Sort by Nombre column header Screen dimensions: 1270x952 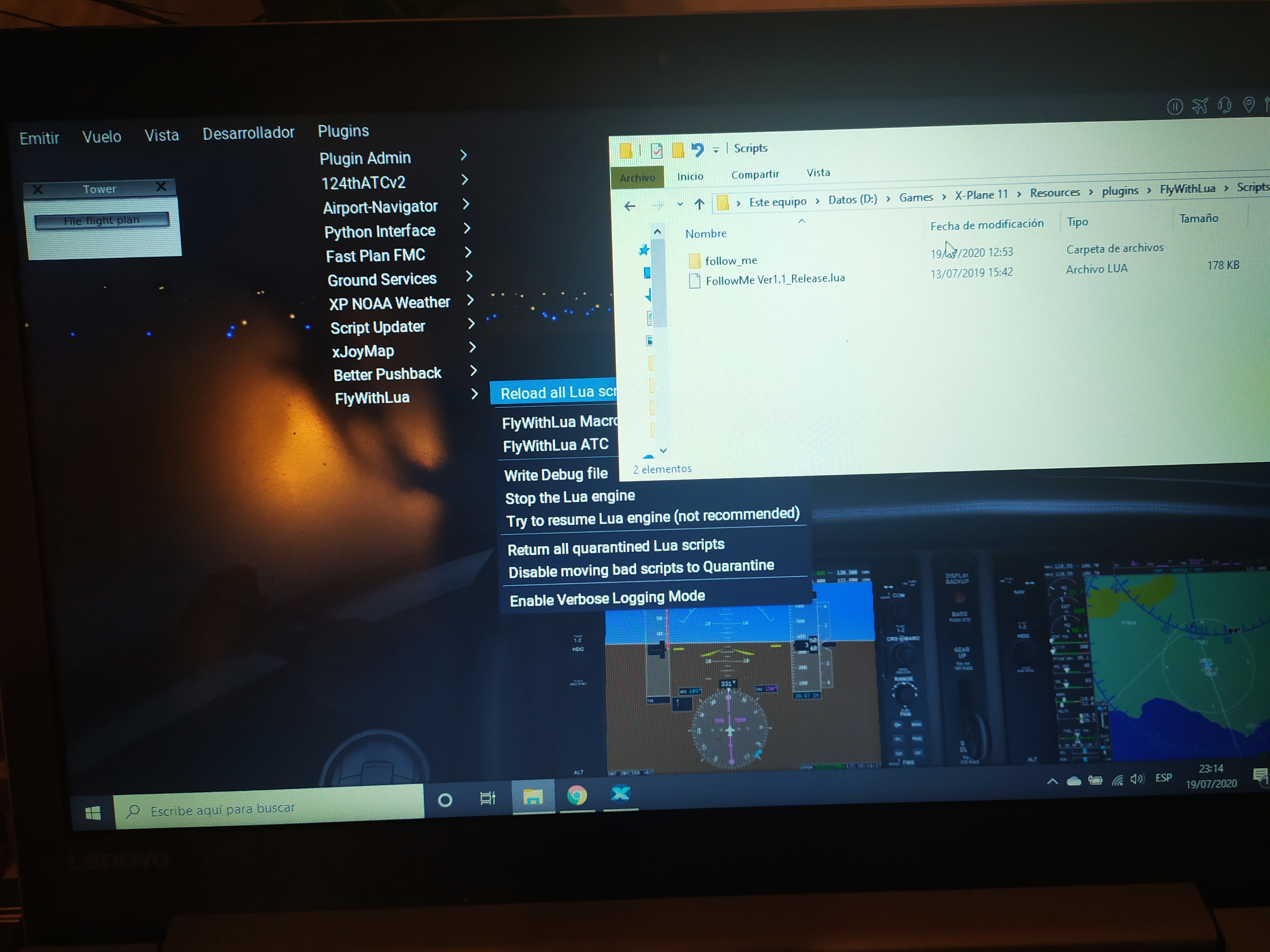coord(705,234)
